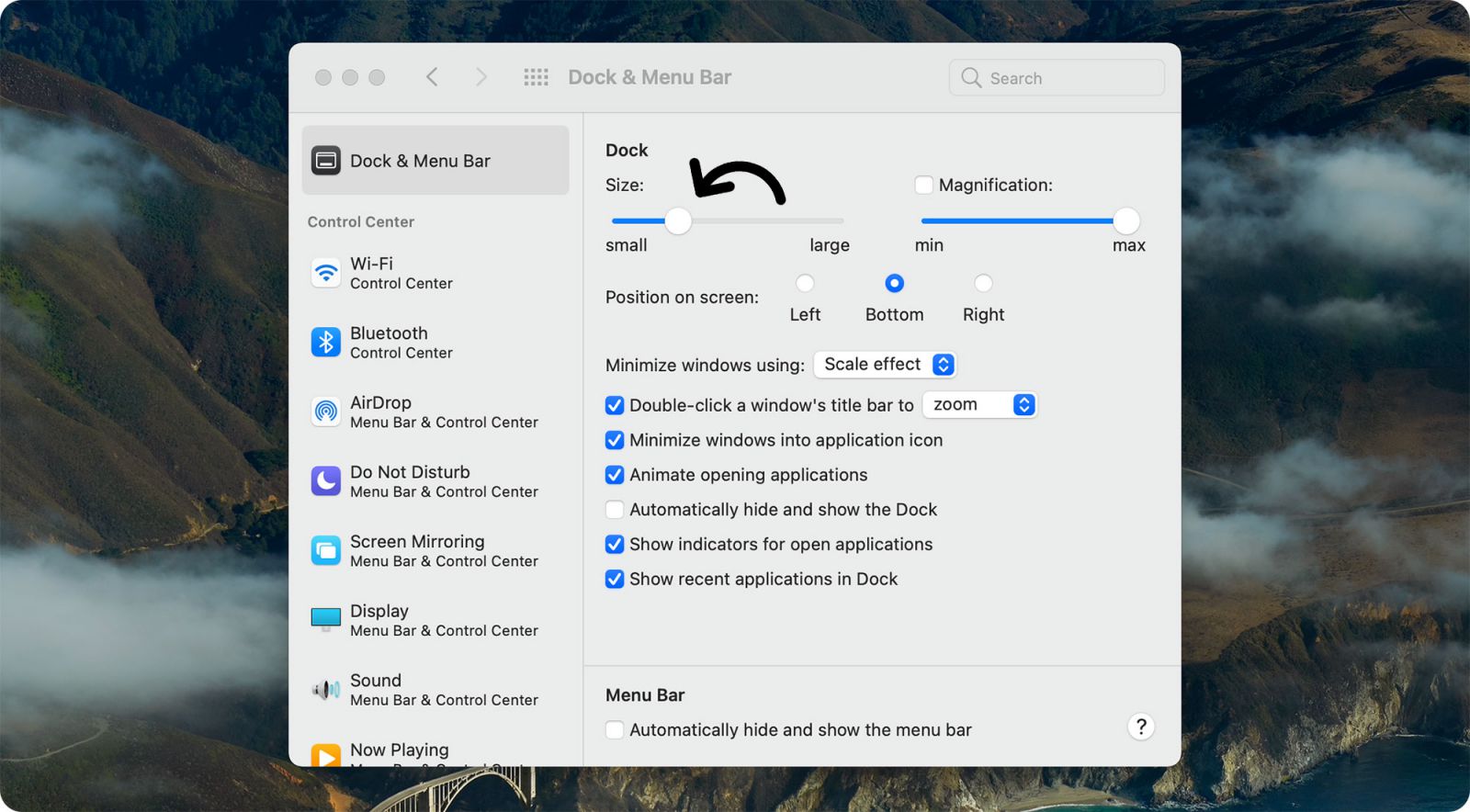Select Now Playing row label
1470x812 pixels.
pos(400,750)
